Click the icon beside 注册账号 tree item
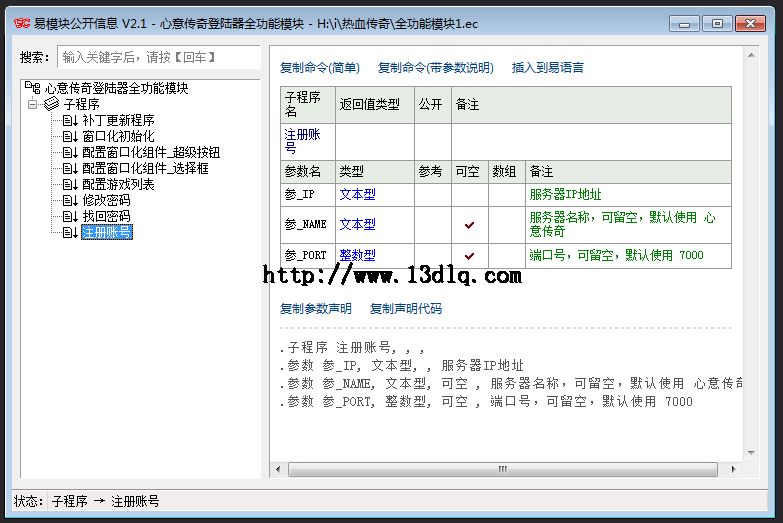The image size is (783, 523). click(x=70, y=232)
